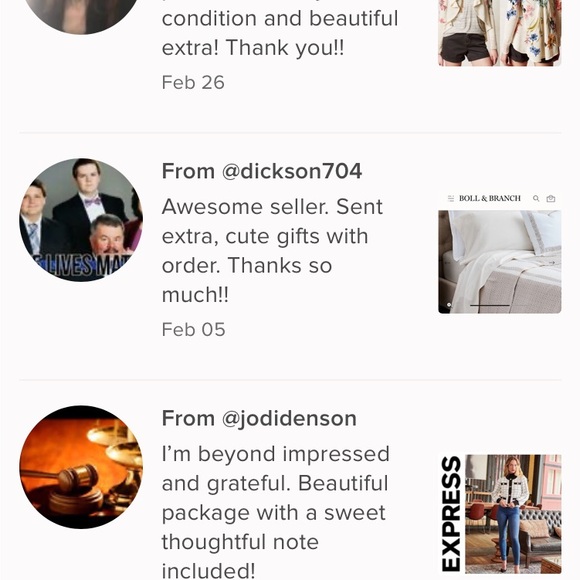
Task: Tap the right arrow on the bedding photo
Action: click(552, 263)
